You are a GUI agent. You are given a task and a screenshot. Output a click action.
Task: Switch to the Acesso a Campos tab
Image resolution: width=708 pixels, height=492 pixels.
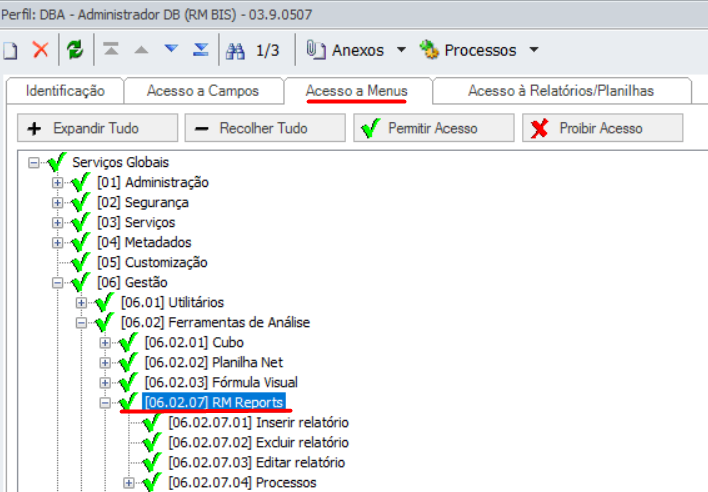[203, 91]
